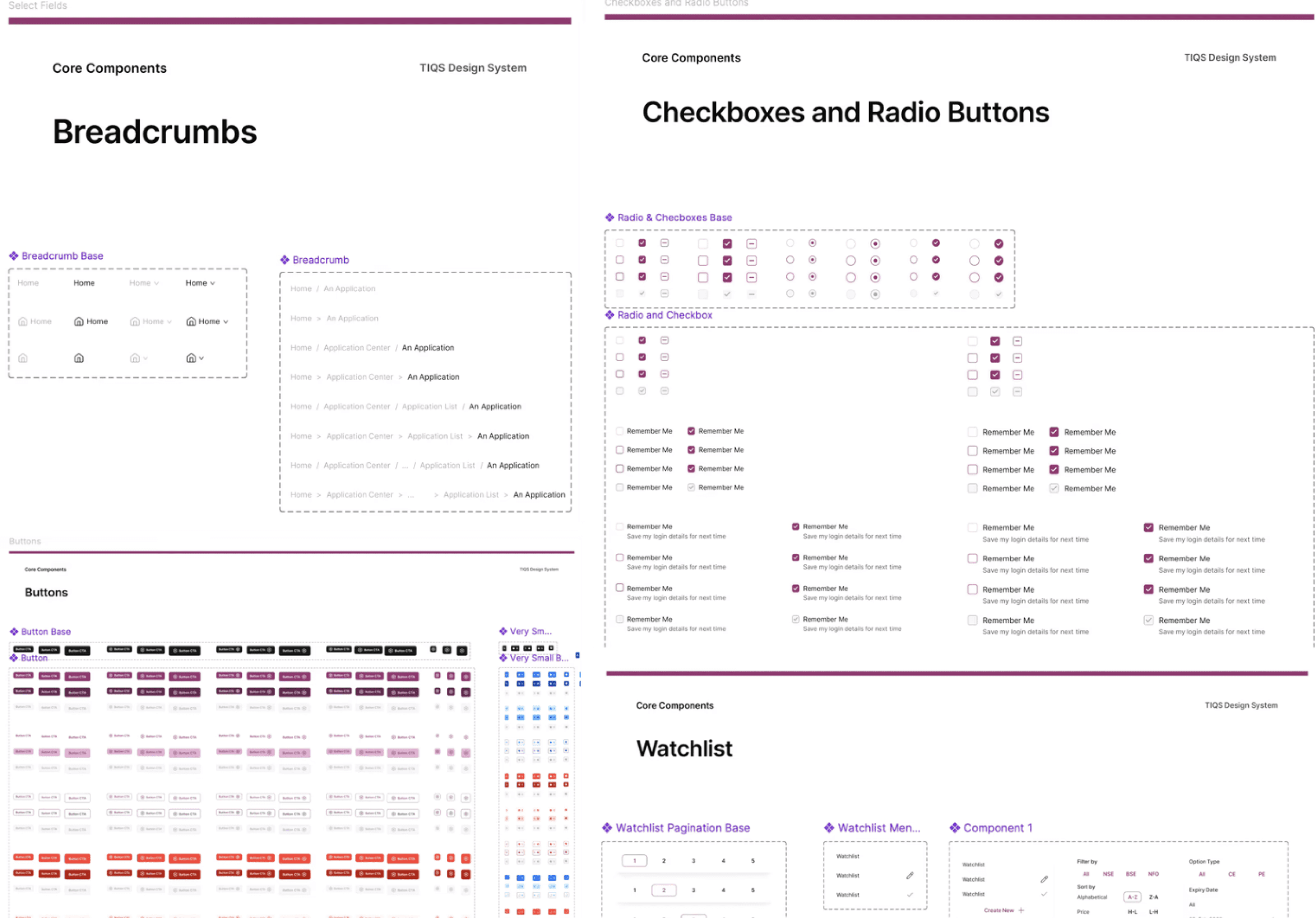The height and width of the screenshot is (918, 1316).
Task: Select outlined page 2 in pagination
Action: 664,890
